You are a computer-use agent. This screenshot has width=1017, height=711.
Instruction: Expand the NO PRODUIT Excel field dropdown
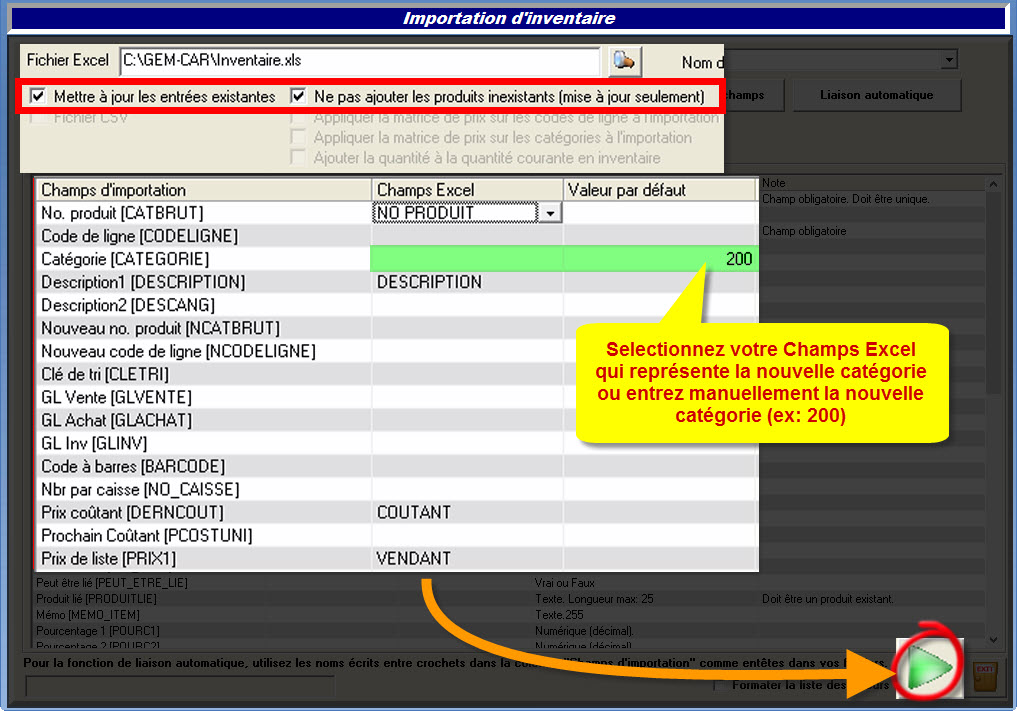(x=550, y=213)
